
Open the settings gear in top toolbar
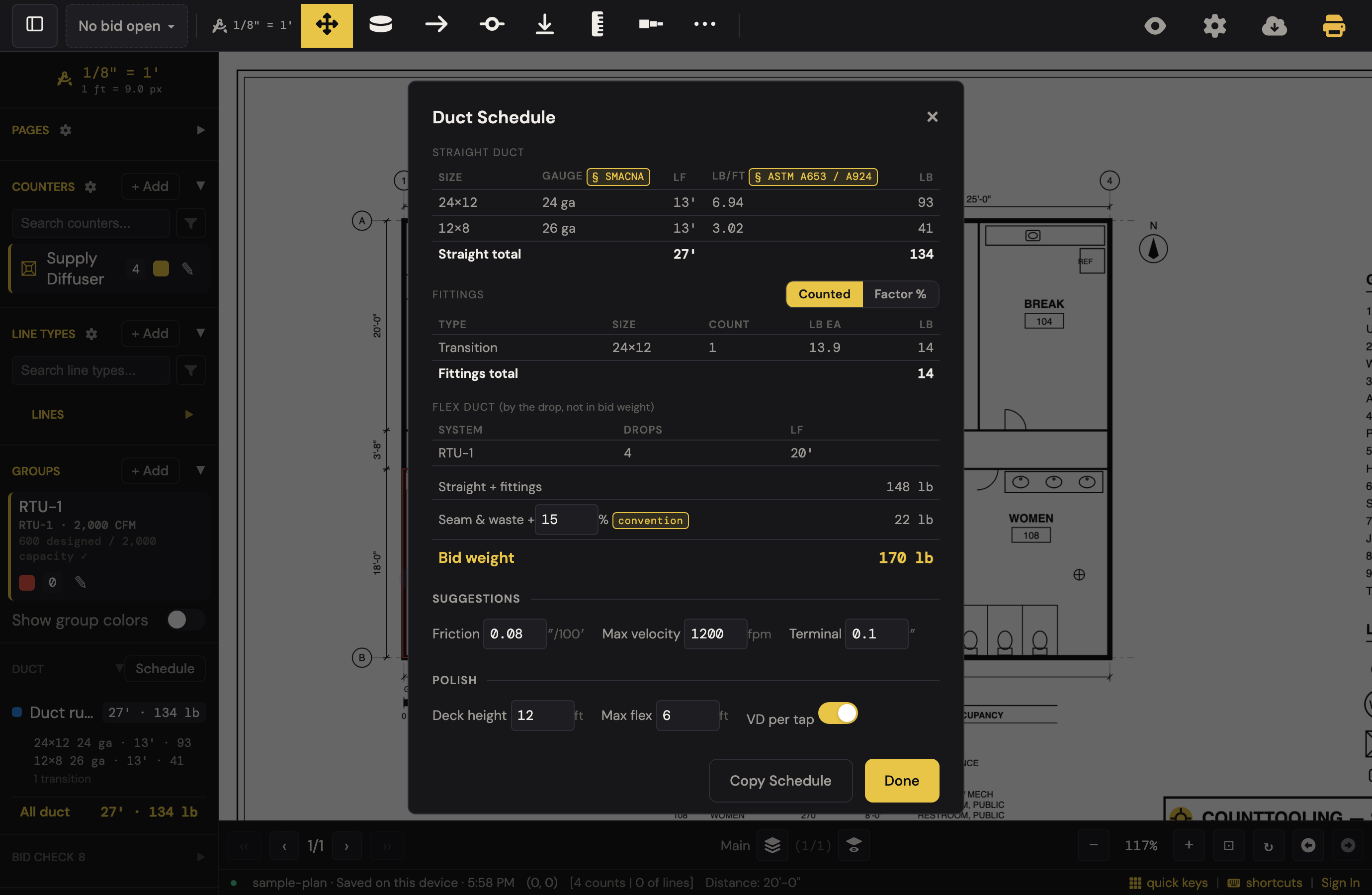point(1214,26)
